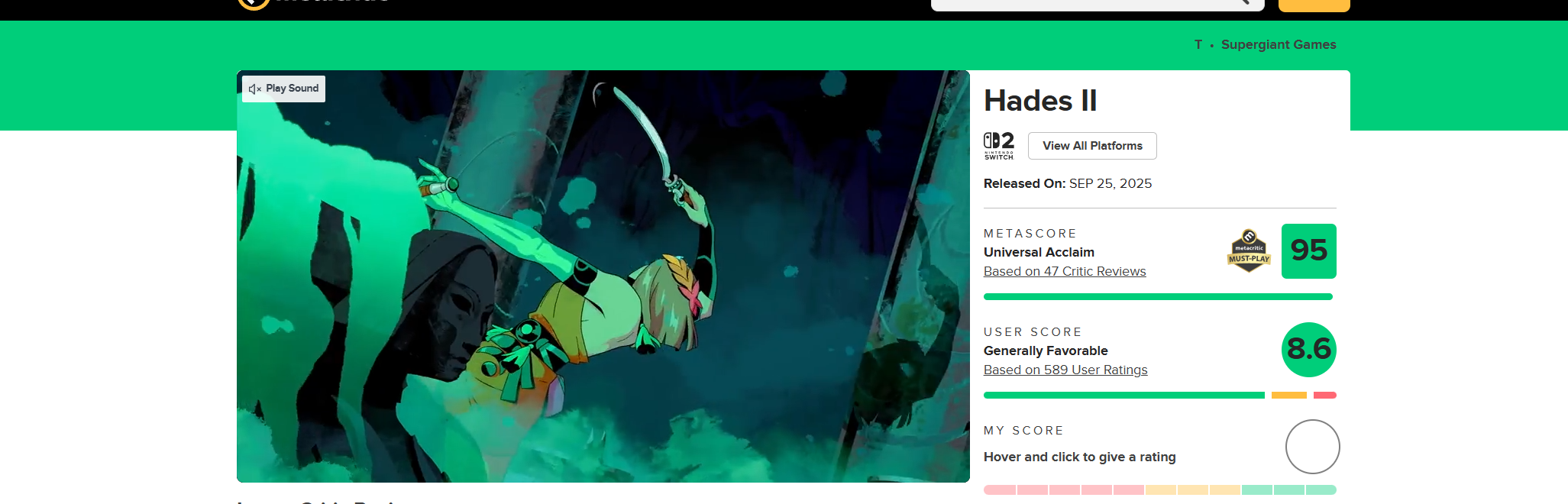This screenshot has height=504, width=1568.
Task: Click the Hades II trailer video
Action: tap(603, 276)
